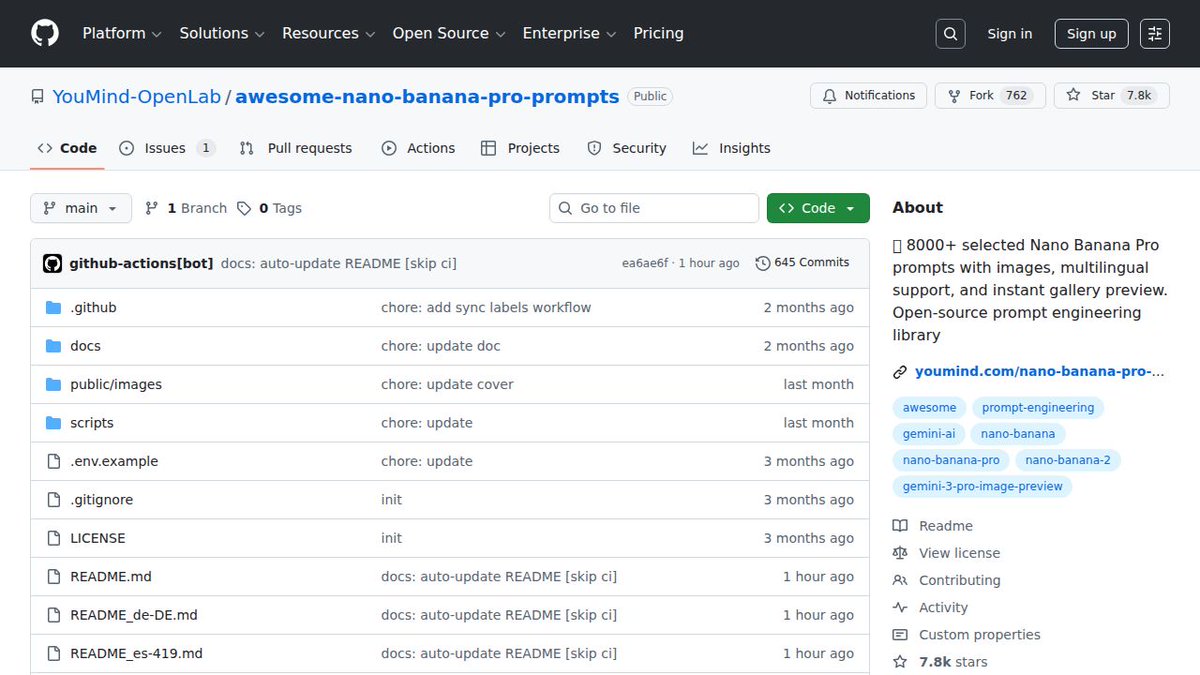
Task: Switch to the Projects tab
Action: tap(520, 148)
